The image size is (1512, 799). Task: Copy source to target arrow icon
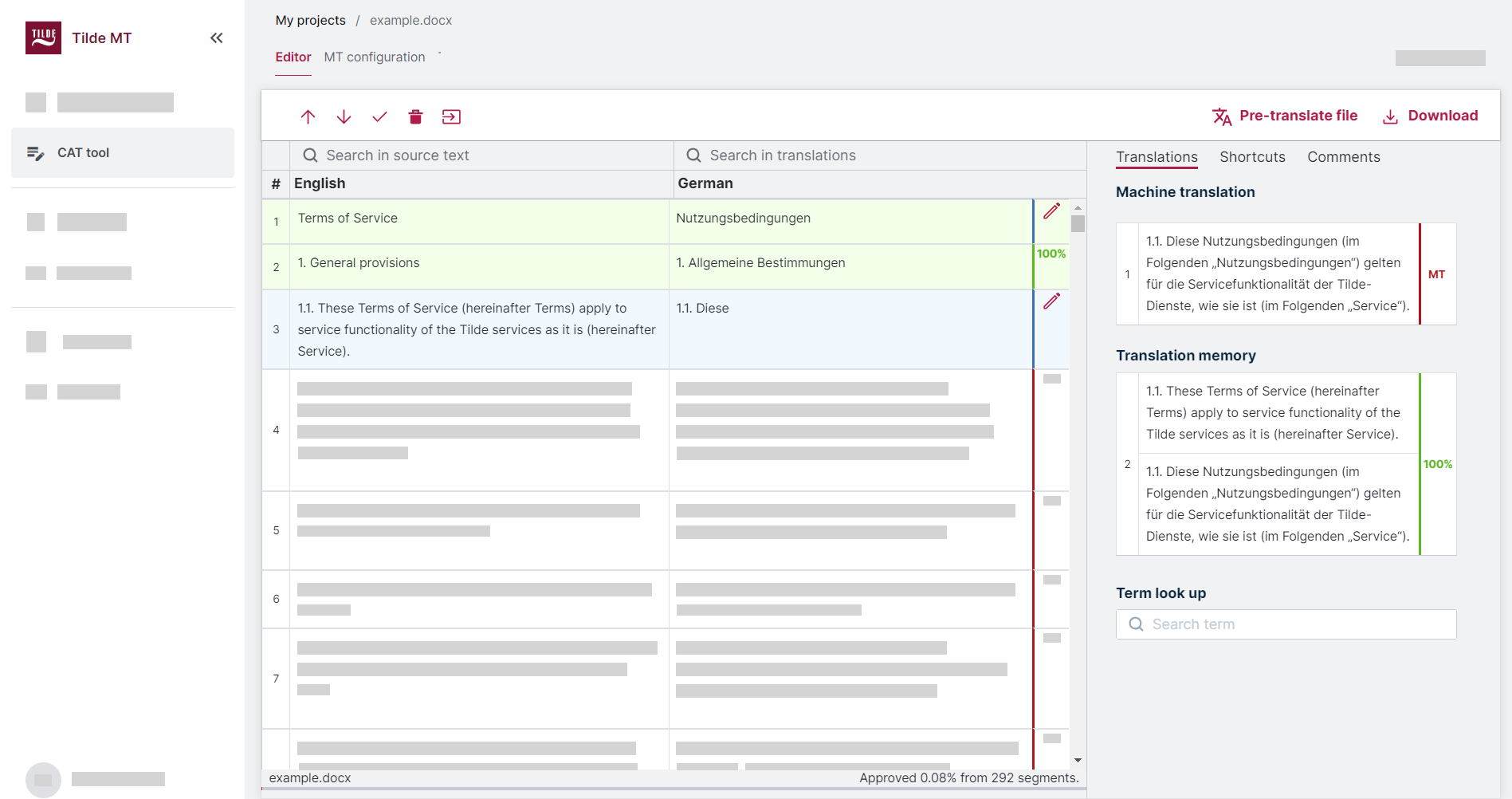pos(451,117)
